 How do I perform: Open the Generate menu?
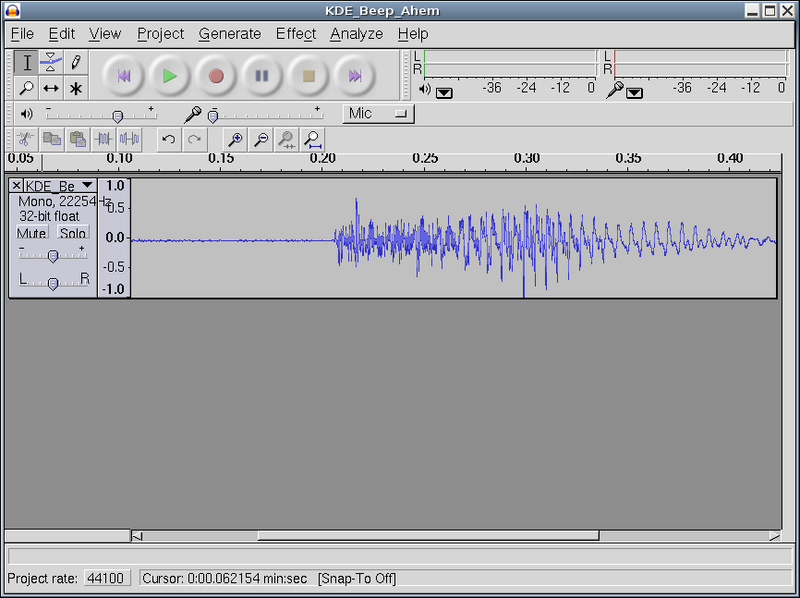229,33
